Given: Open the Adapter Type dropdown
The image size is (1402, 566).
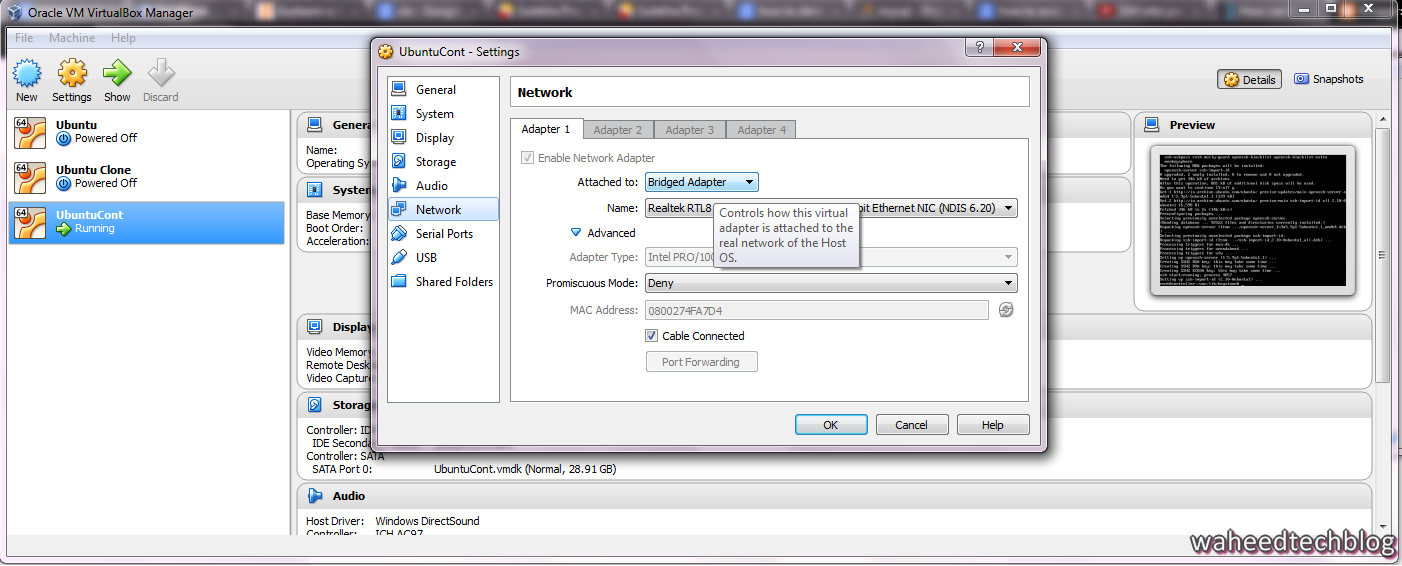Looking at the screenshot, I should click(x=831, y=258).
